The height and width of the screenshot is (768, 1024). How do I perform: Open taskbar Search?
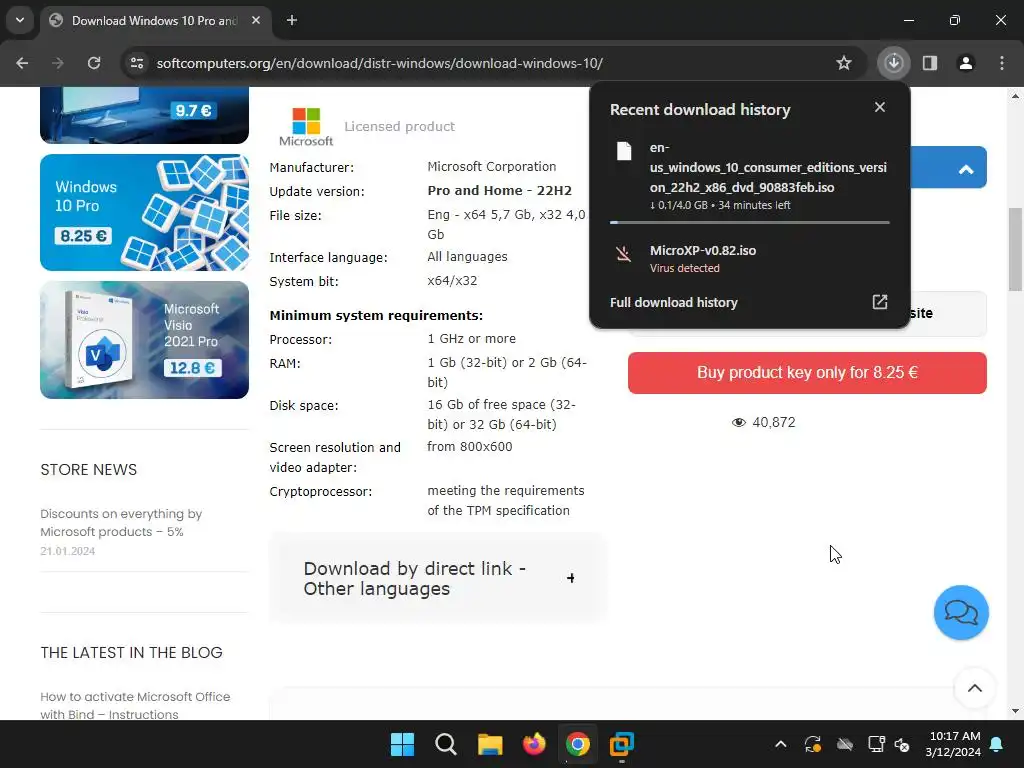(x=446, y=744)
